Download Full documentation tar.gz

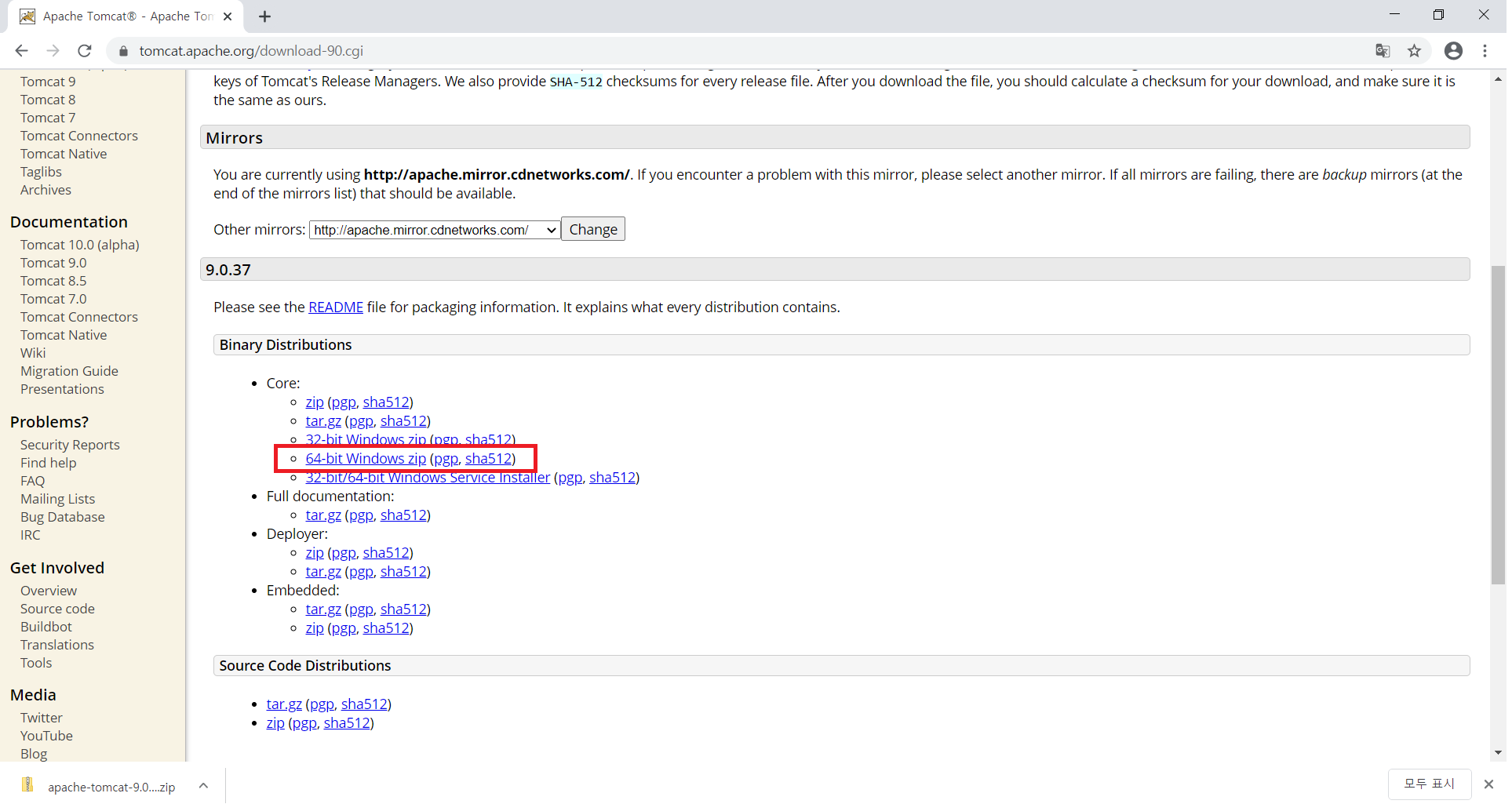pyautogui.click(x=323, y=515)
